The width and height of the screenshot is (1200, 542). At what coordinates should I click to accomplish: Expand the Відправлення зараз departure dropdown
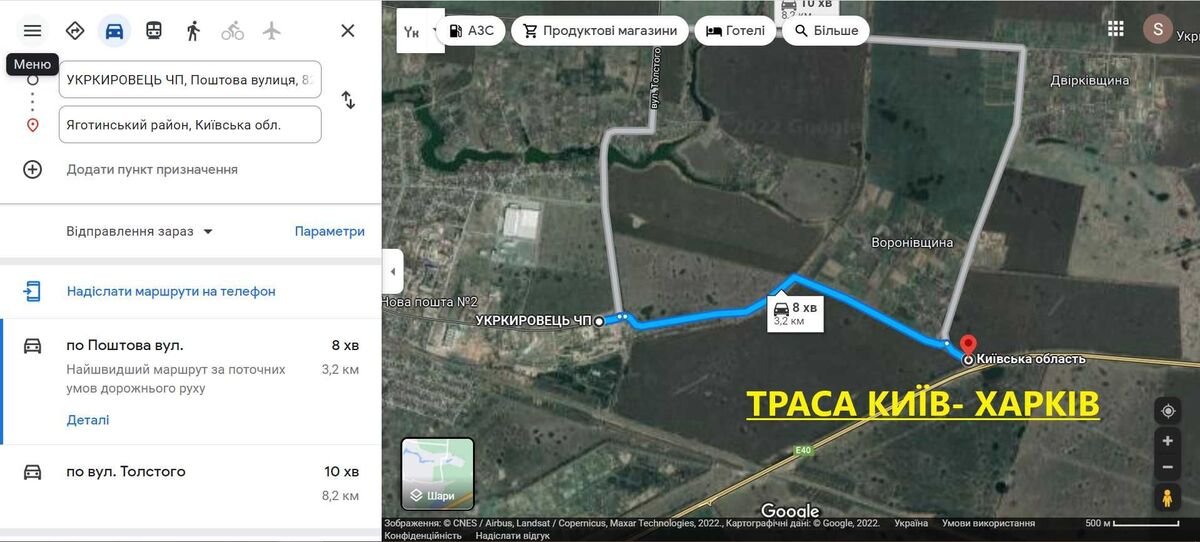(x=140, y=231)
